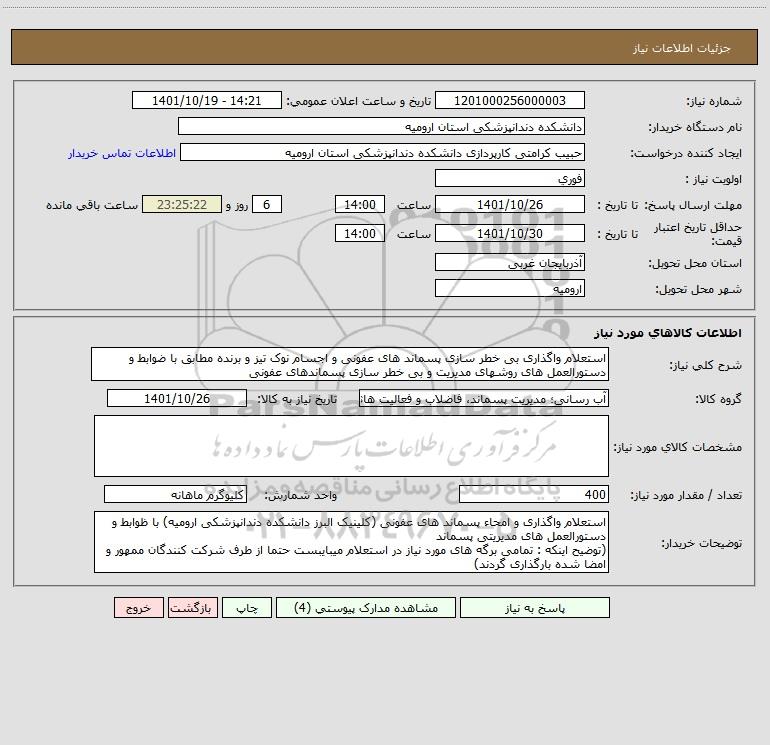770x745 pixels.
Task: Click the چاپ print button
Action: [247, 608]
